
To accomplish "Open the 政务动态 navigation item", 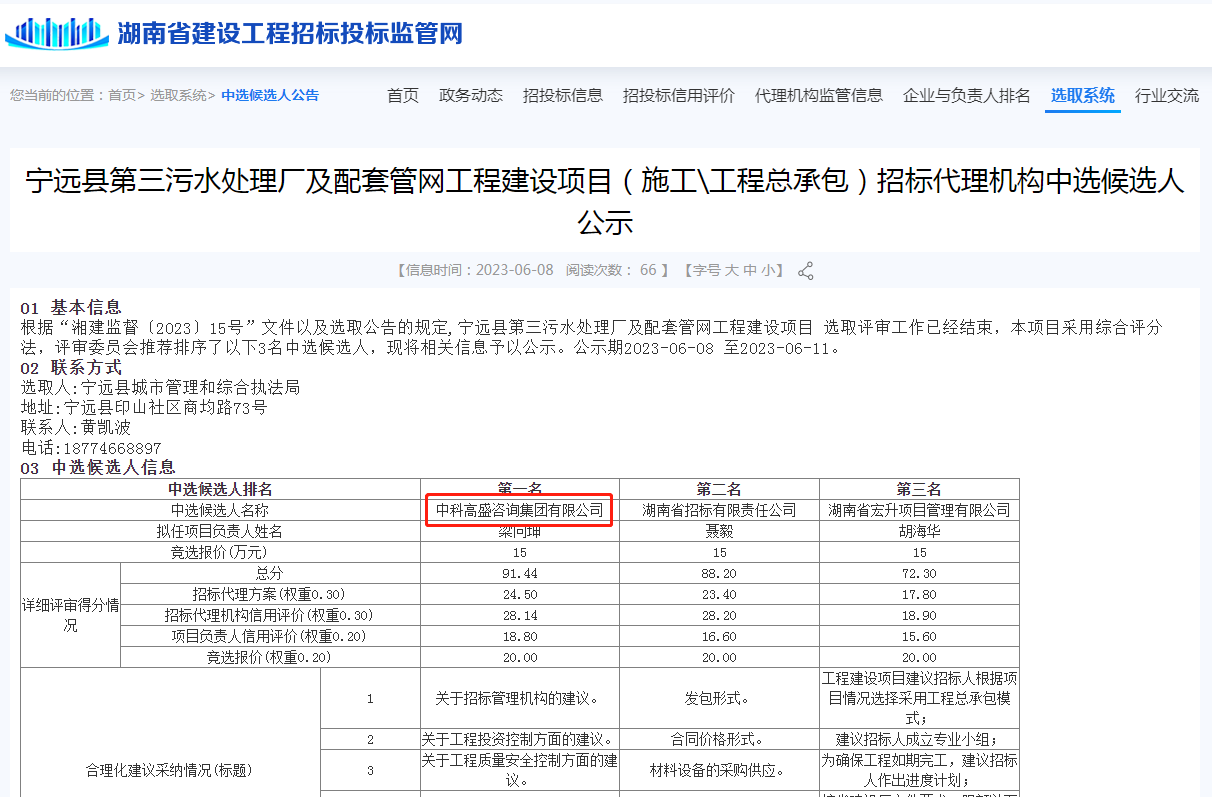I will [x=471, y=95].
